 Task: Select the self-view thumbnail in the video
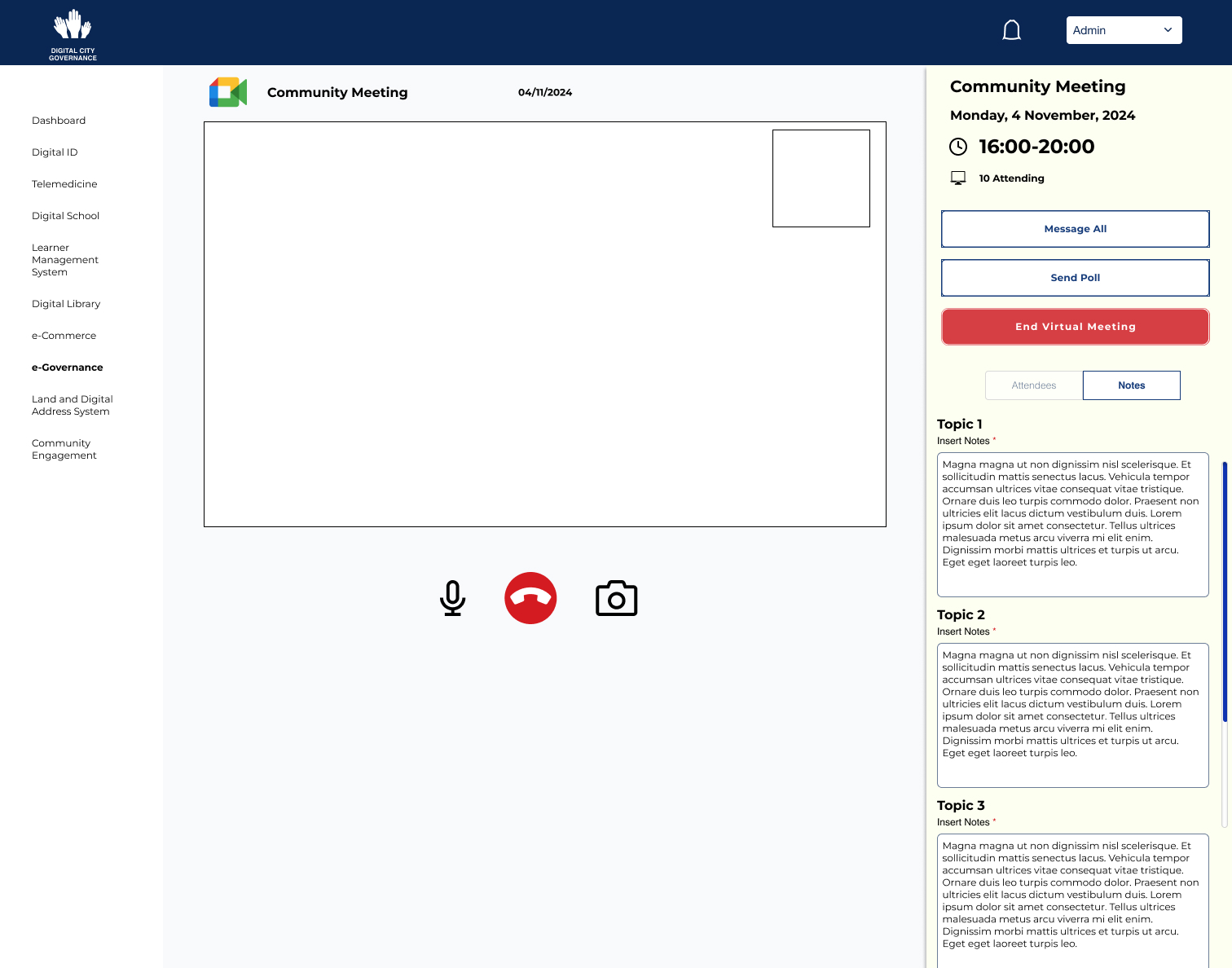click(x=821, y=178)
